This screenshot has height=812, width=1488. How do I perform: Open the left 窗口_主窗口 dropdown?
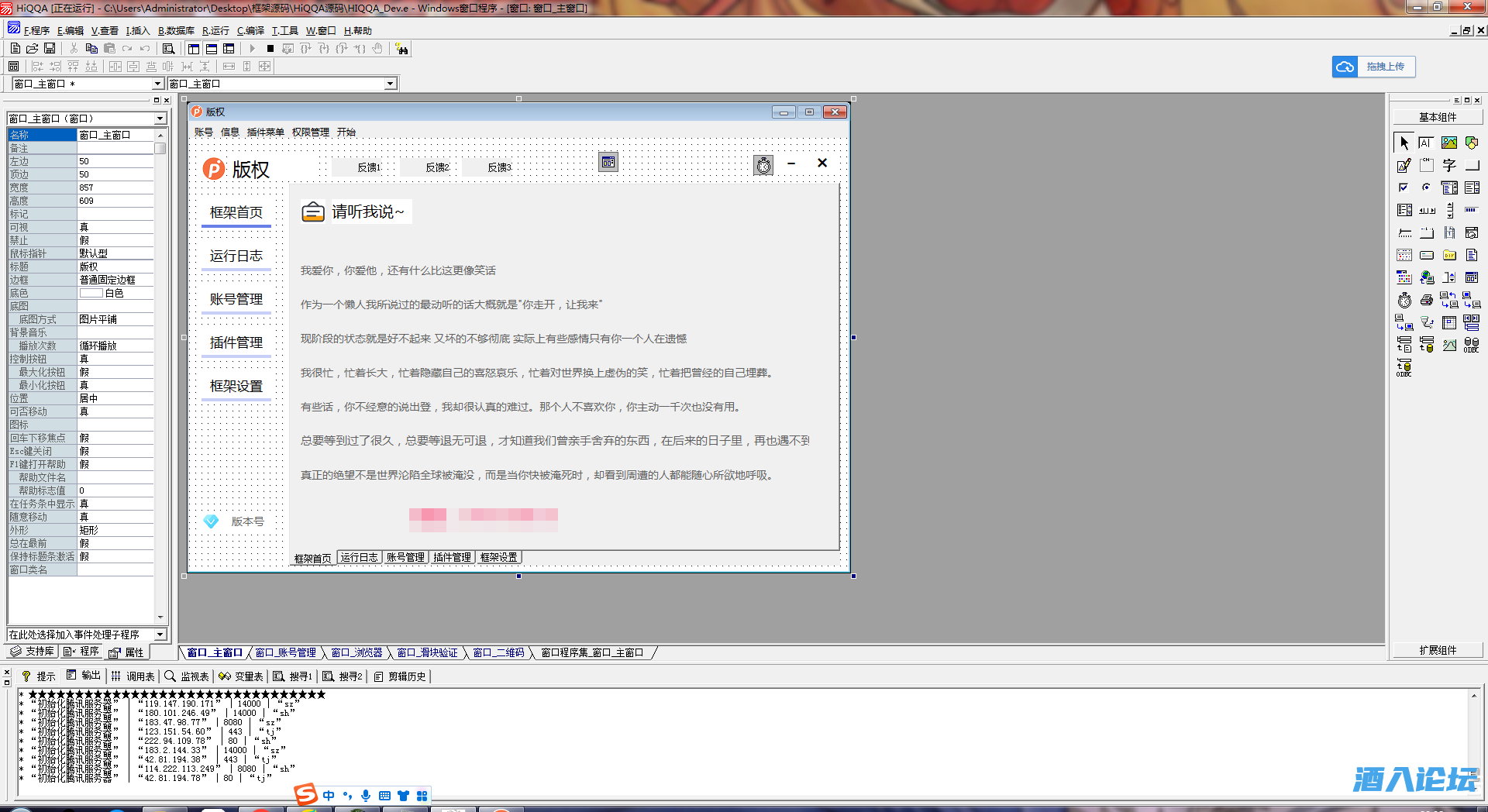158,83
